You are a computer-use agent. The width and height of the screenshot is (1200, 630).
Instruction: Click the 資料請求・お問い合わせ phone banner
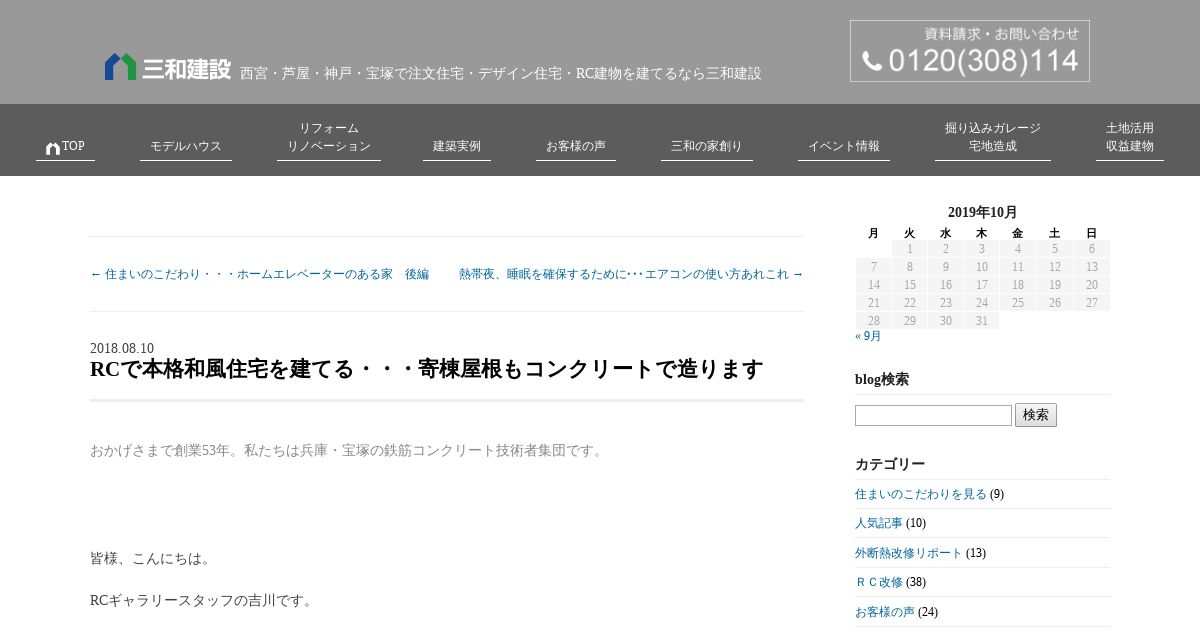pyautogui.click(x=970, y=51)
